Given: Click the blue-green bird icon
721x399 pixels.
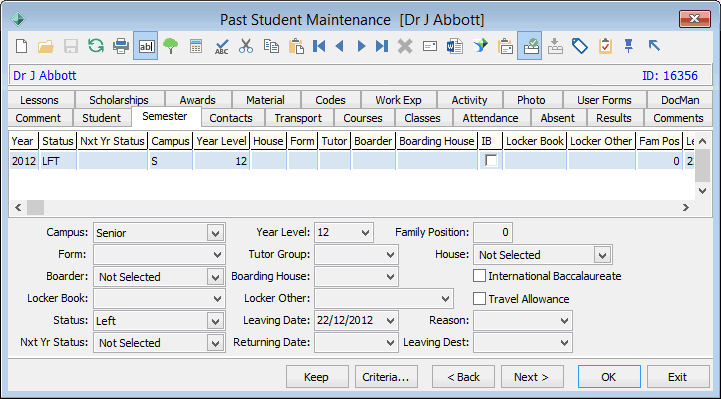Looking at the screenshot, I should tap(480, 46).
